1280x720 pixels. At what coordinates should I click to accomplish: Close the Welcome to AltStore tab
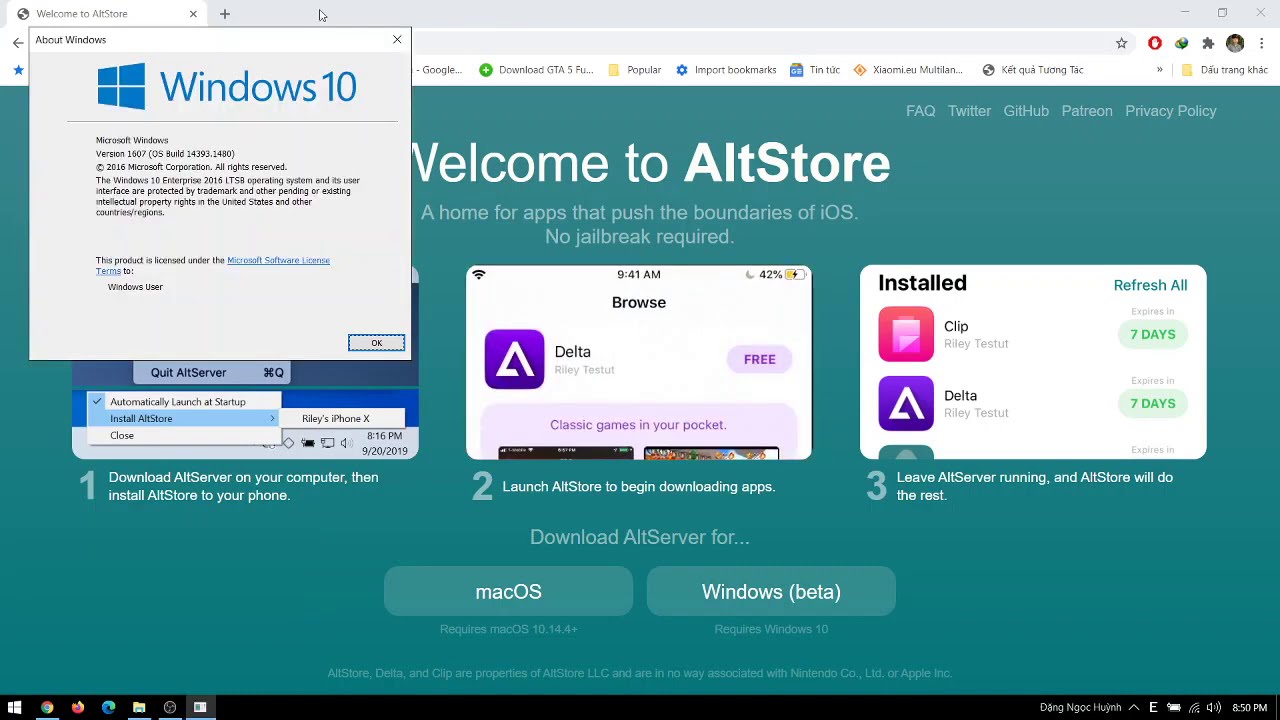coord(193,14)
